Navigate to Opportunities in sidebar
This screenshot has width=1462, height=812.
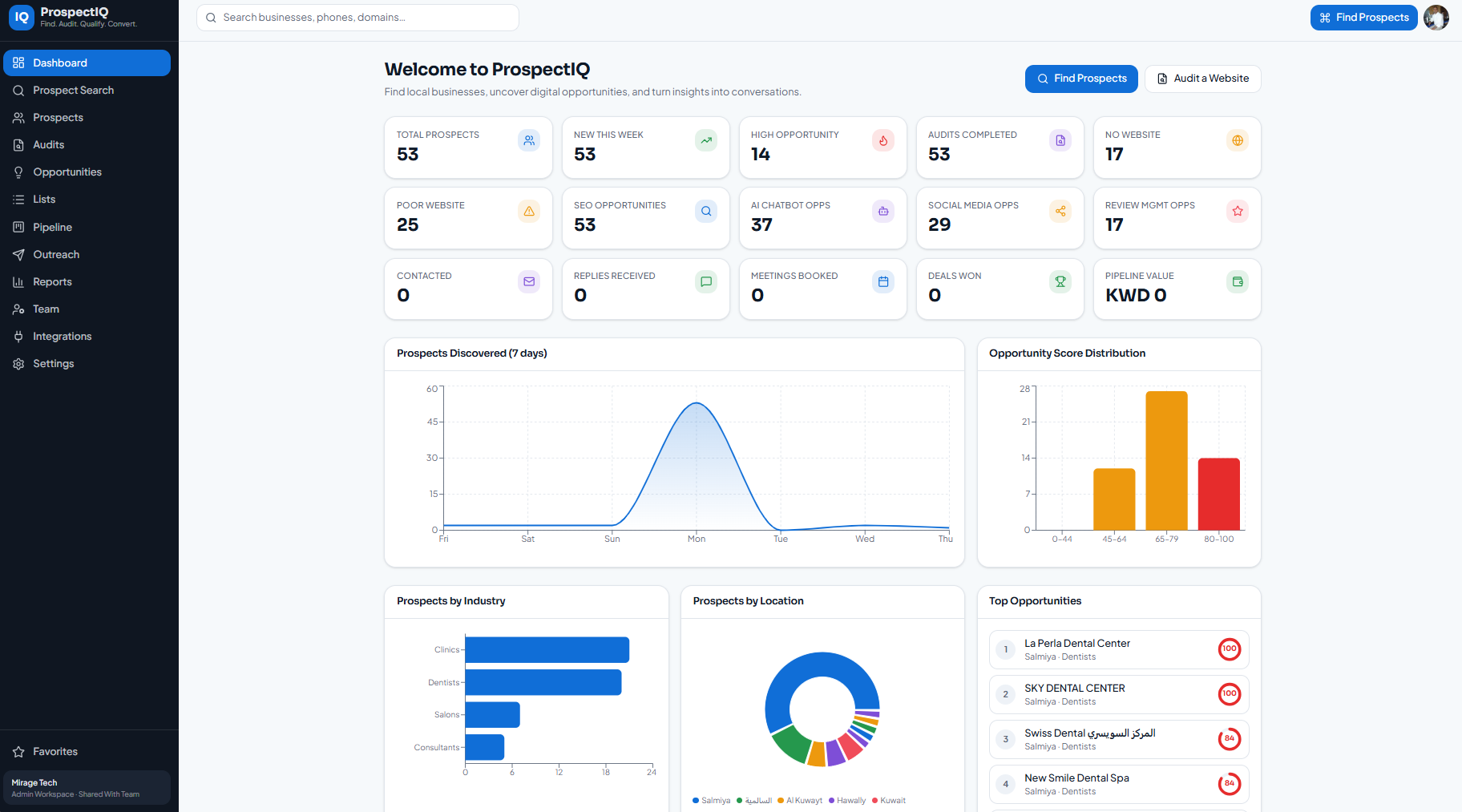coord(87,172)
